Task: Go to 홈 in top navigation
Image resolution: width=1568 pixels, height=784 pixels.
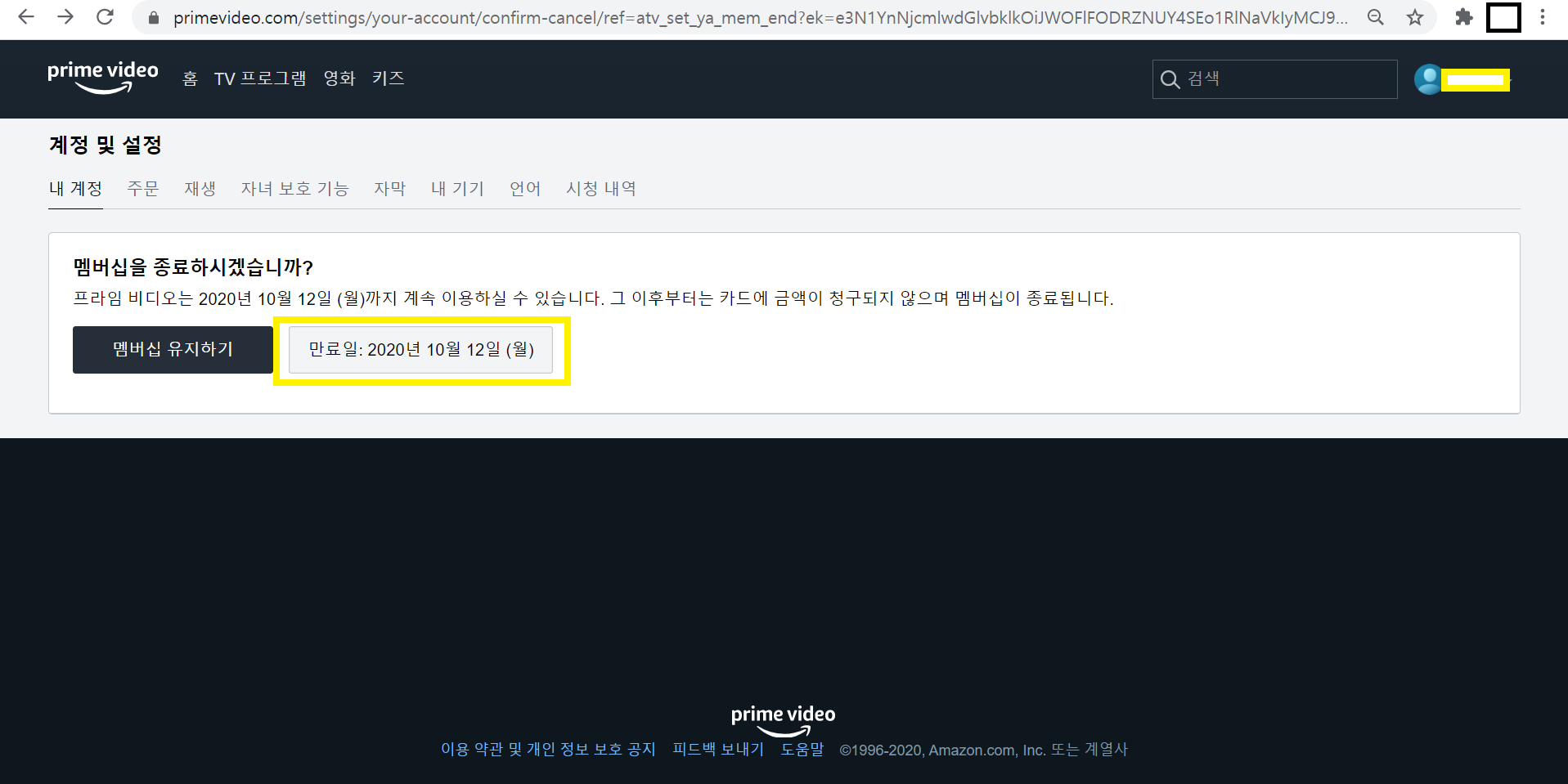Action: (190, 78)
